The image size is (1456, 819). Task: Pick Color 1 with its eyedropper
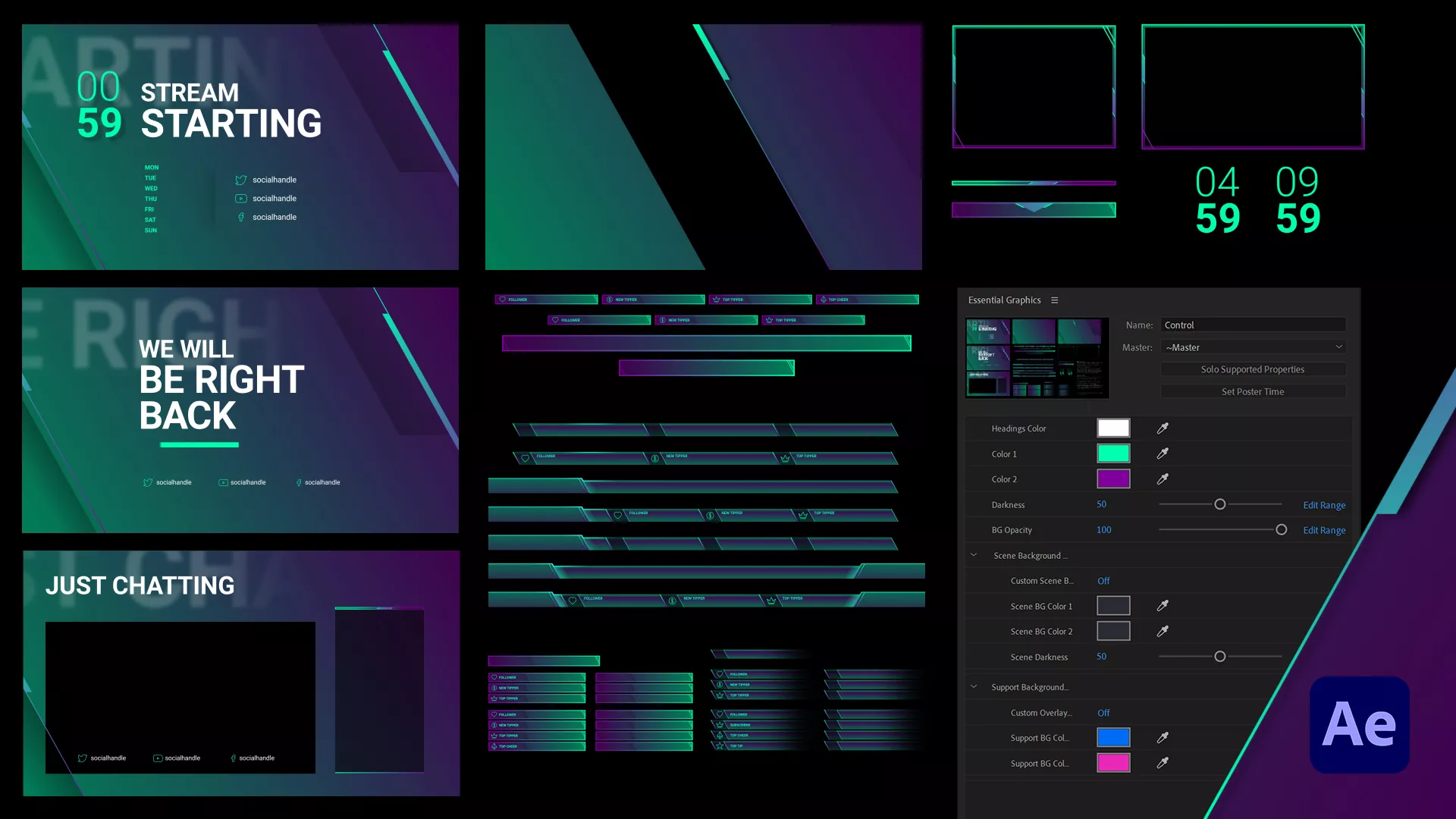1163,453
